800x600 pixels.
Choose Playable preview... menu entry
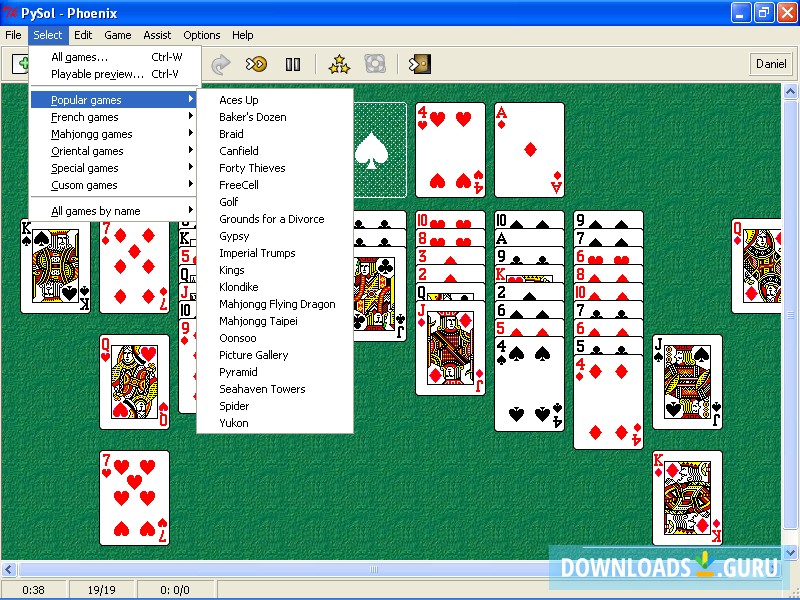[115, 74]
